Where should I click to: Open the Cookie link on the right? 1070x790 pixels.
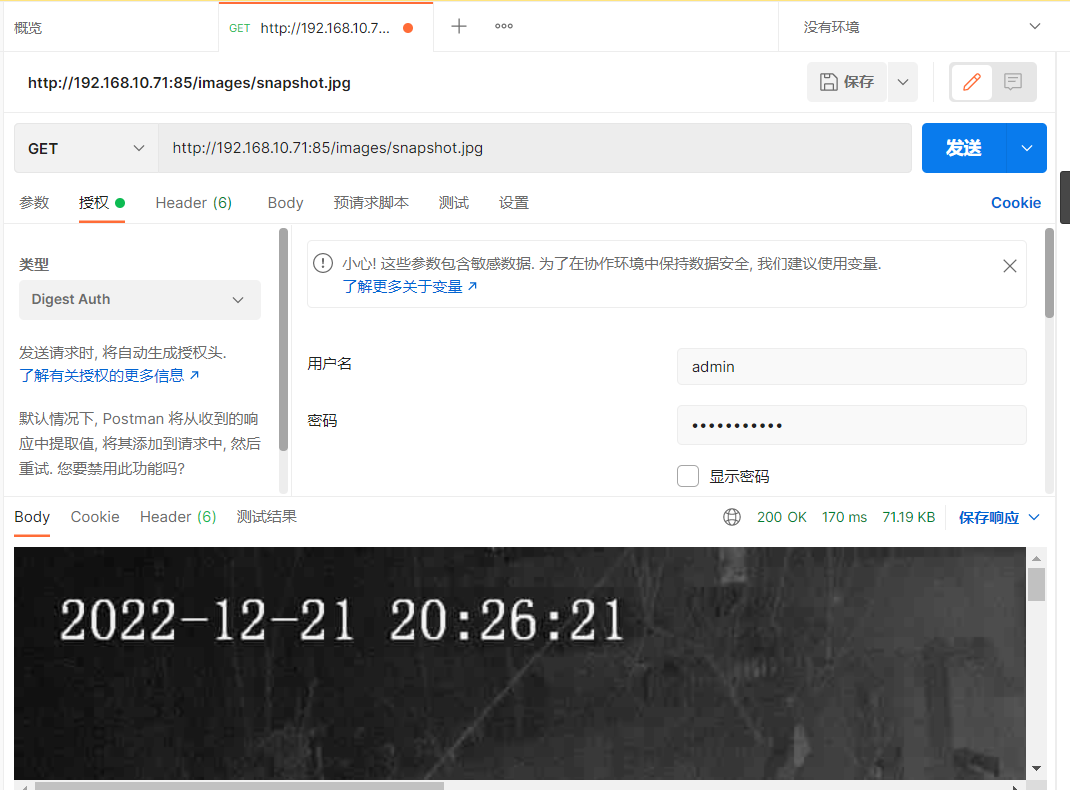click(x=1016, y=203)
